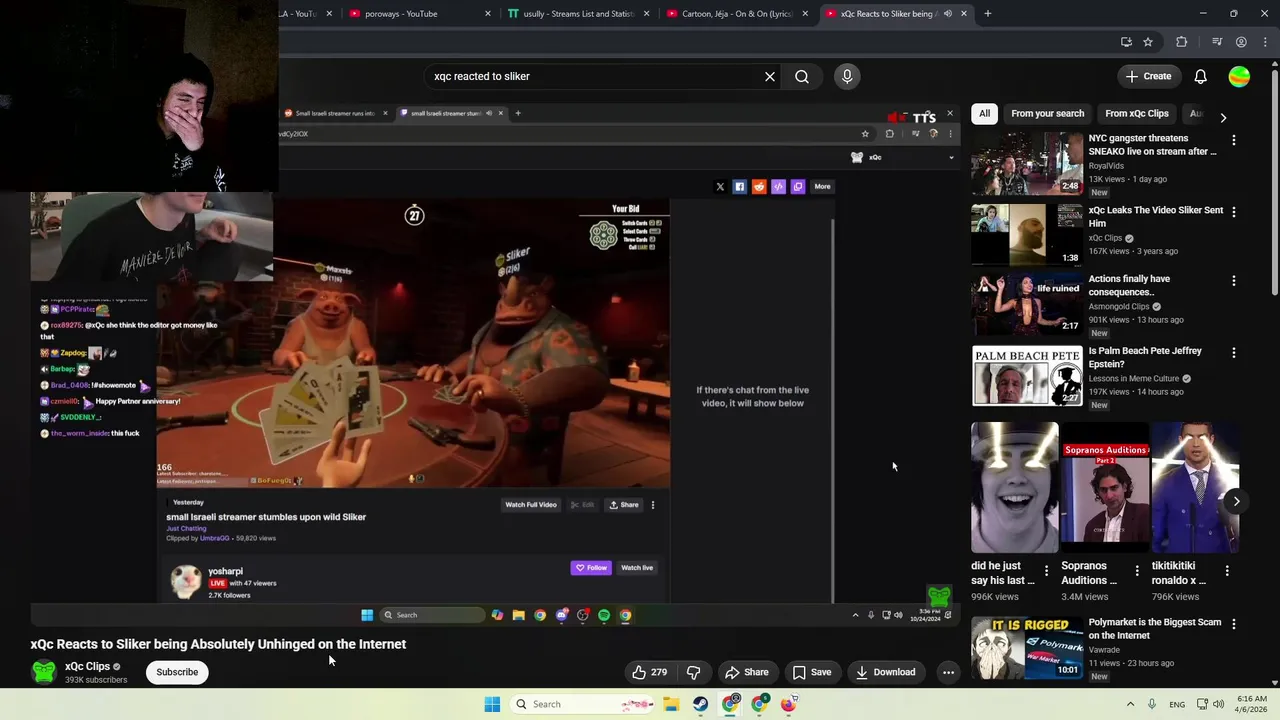1280x720 pixels.
Task: Open the YouTube notifications bell
Action: tap(1200, 76)
